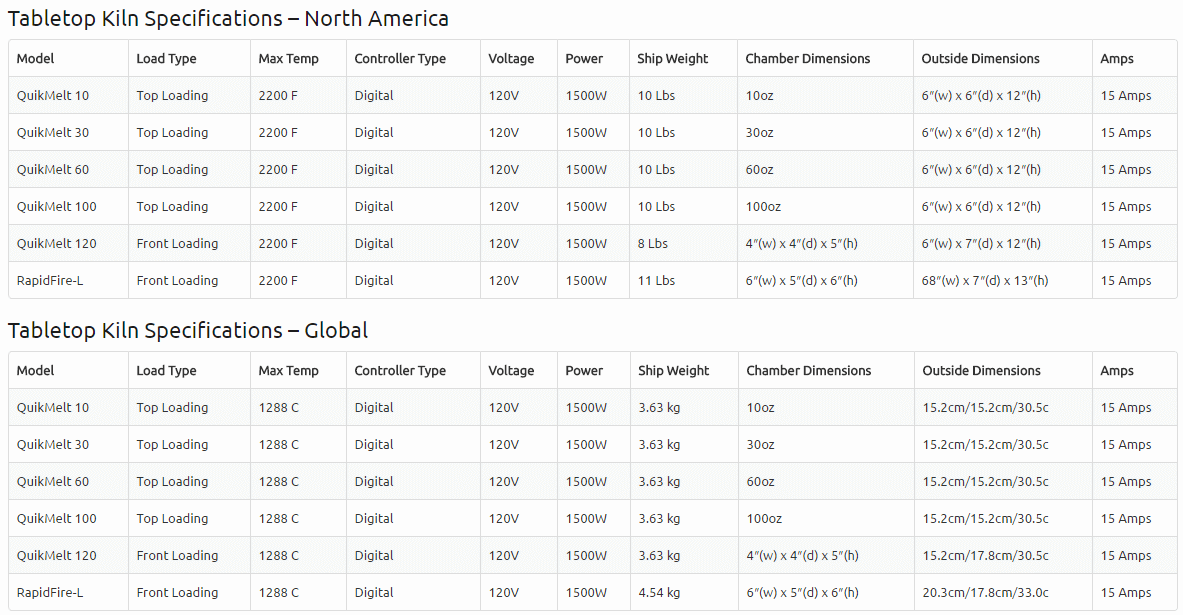The width and height of the screenshot is (1183, 615).
Task: Click the 68"(w) x 7"(d) x 13"(h) outside dimensions
Action: (985, 281)
